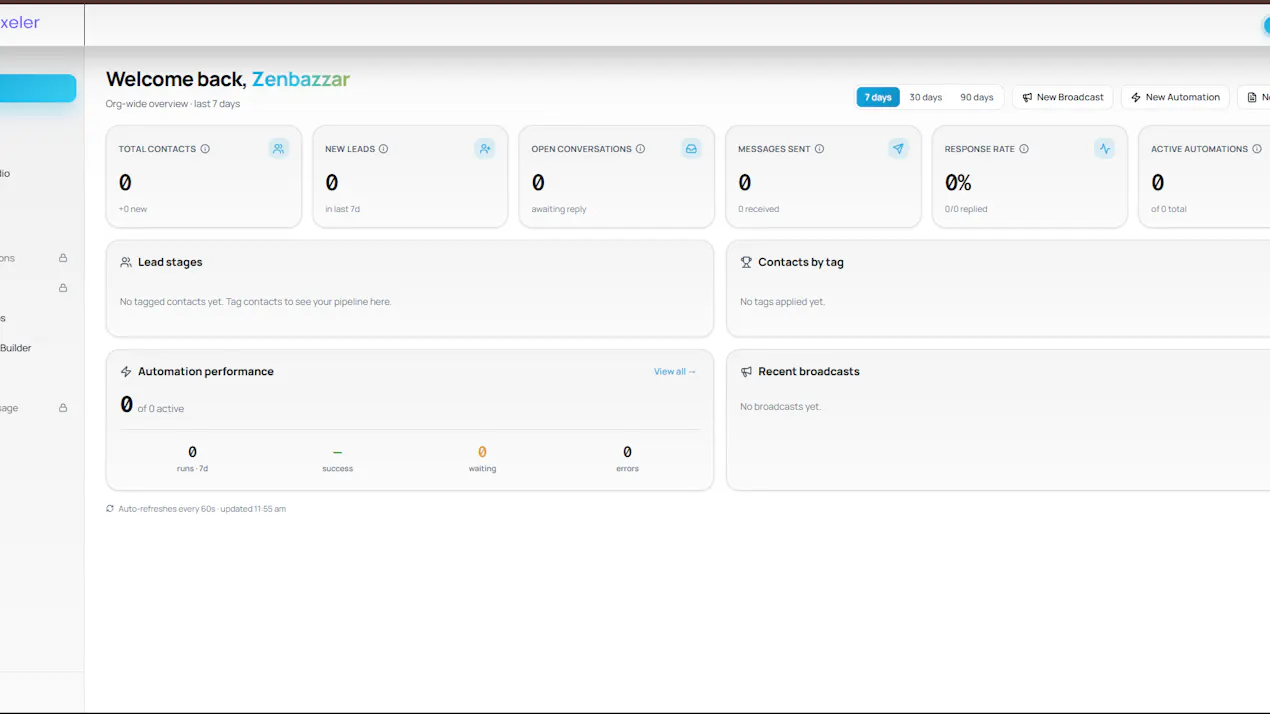The image size is (1270, 714).
Task: Open the 'lio' sidebar item
Action: [5, 174]
